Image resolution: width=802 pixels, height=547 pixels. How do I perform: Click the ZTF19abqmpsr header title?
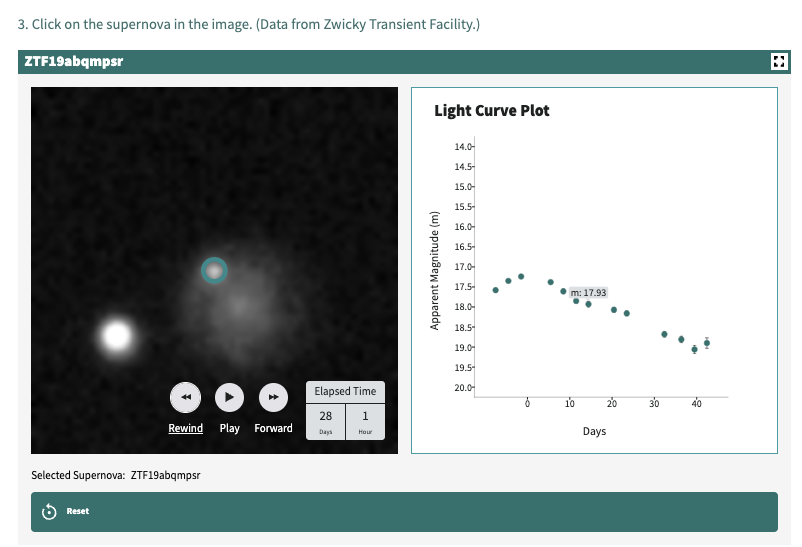tap(74, 61)
